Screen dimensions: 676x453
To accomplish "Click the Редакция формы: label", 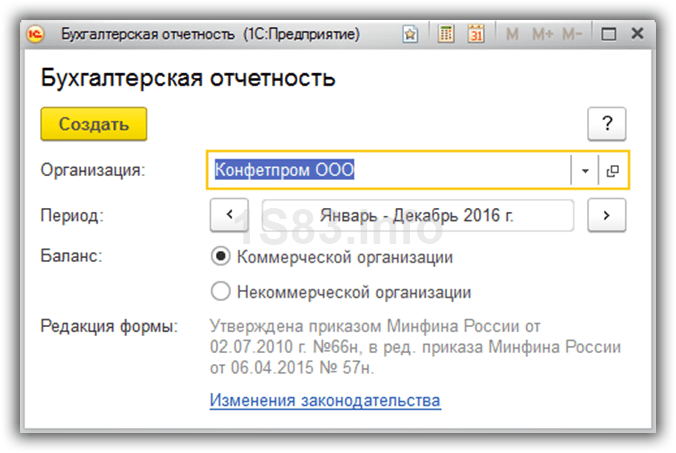I will click(109, 326).
